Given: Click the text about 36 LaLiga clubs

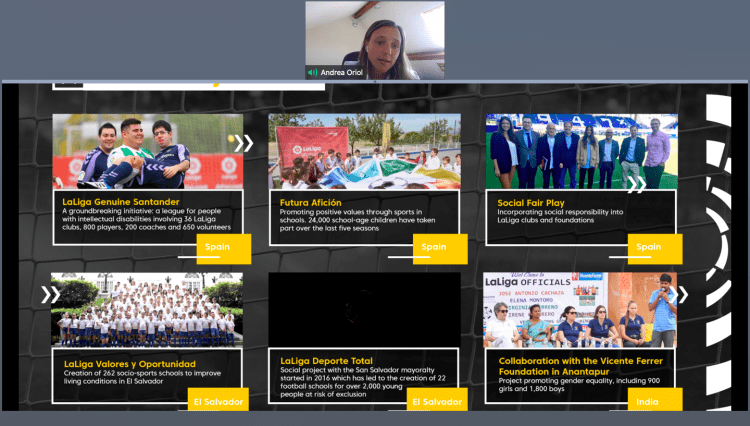Looking at the screenshot, I should point(146,219).
